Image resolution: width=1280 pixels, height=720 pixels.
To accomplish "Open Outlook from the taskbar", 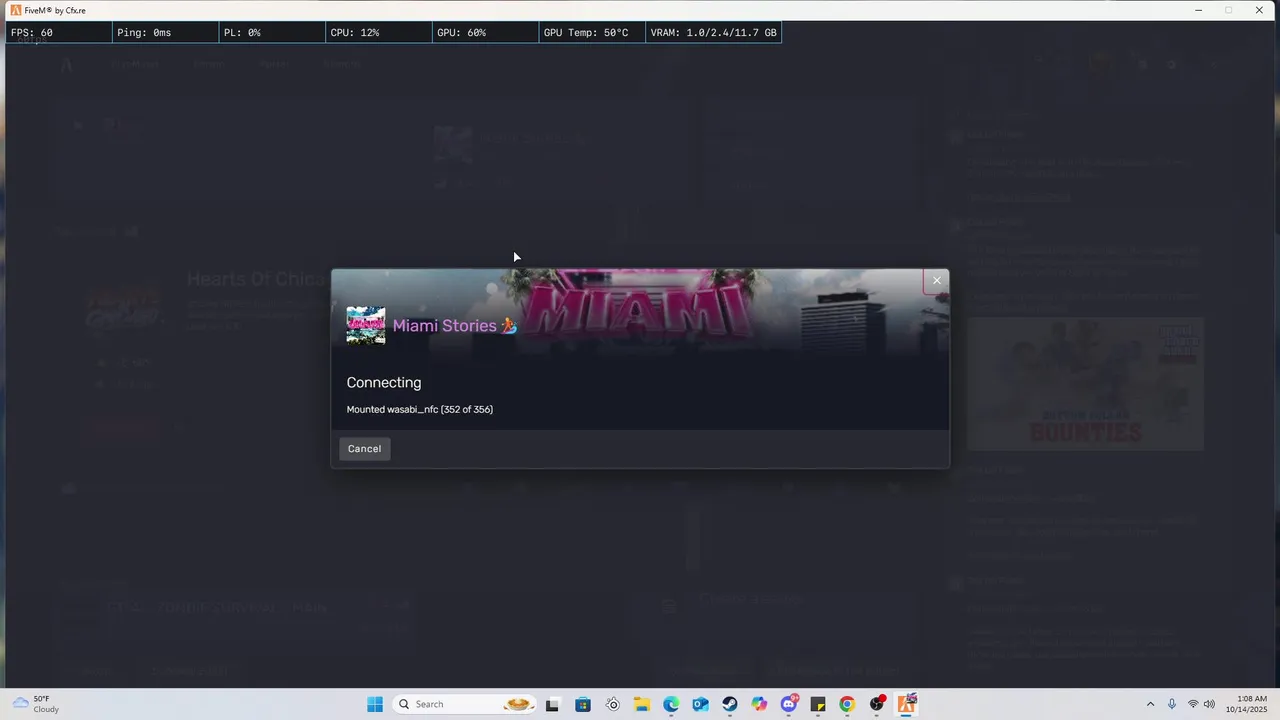I will 700,704.
